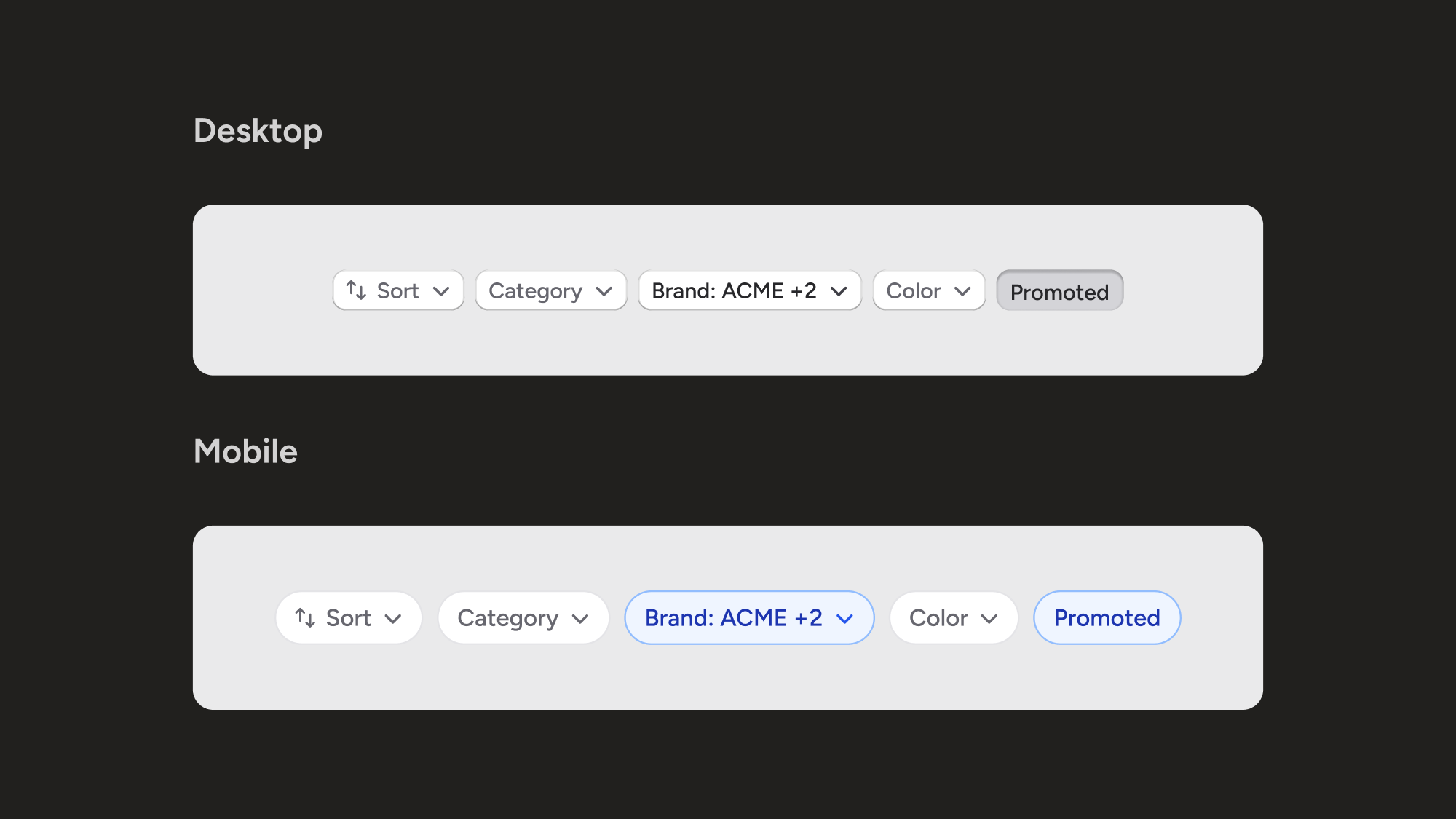Click the chevron on the Mobile Sort chip
1456x819 pixels.
395,617
